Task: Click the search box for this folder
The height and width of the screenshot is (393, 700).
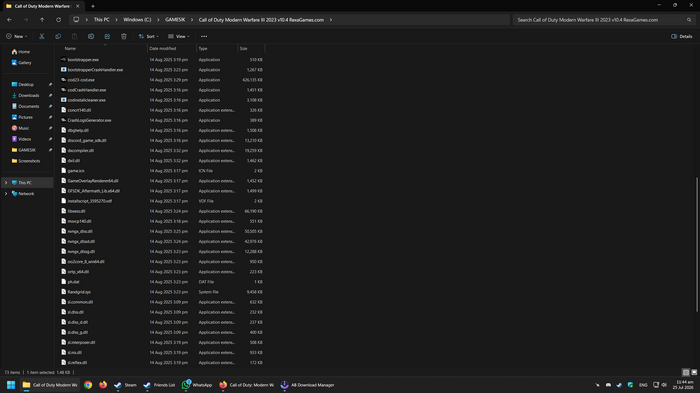Action: tap(604, 20)
